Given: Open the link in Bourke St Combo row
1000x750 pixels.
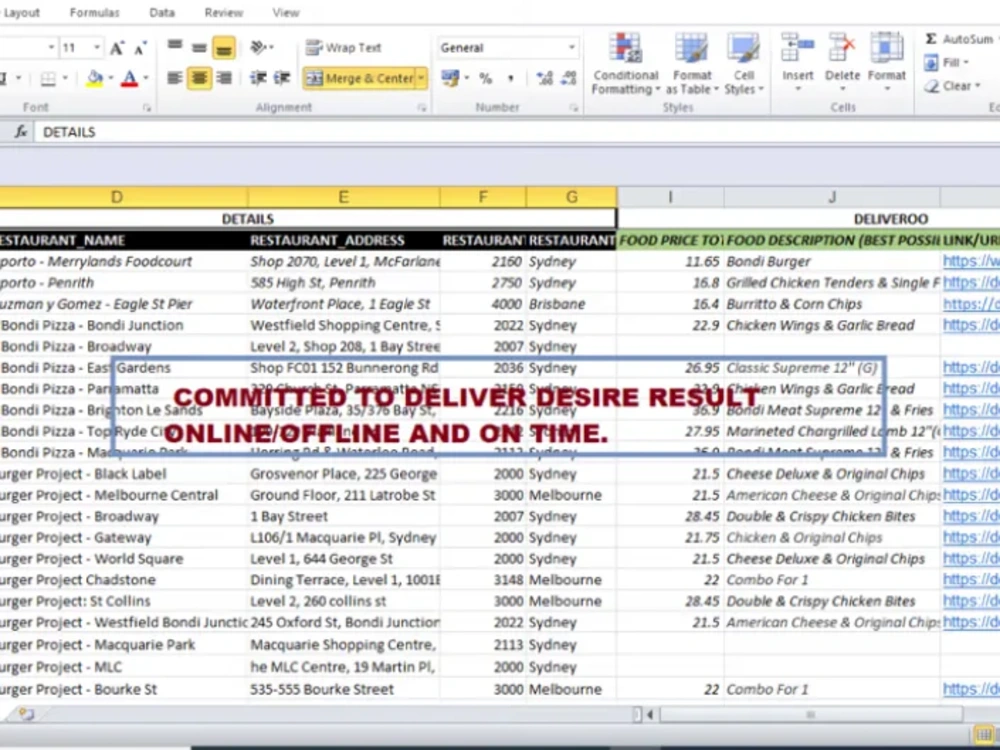Looking at the screenshot, I should click(971, 689).
